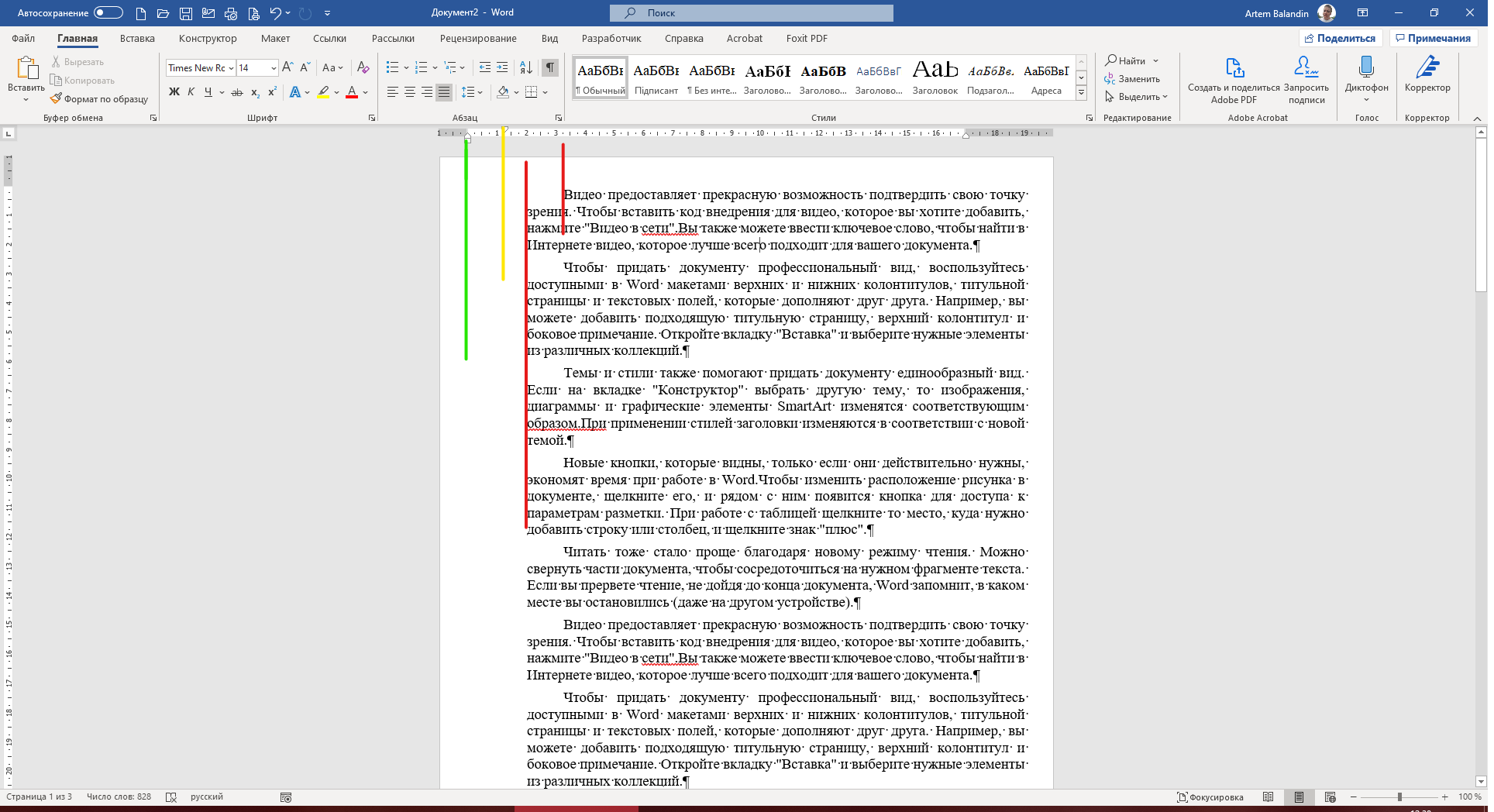Screen dimensions: 1494x812
Task: Click the Dictate microphone icon
Action: tap(1366, 68)
